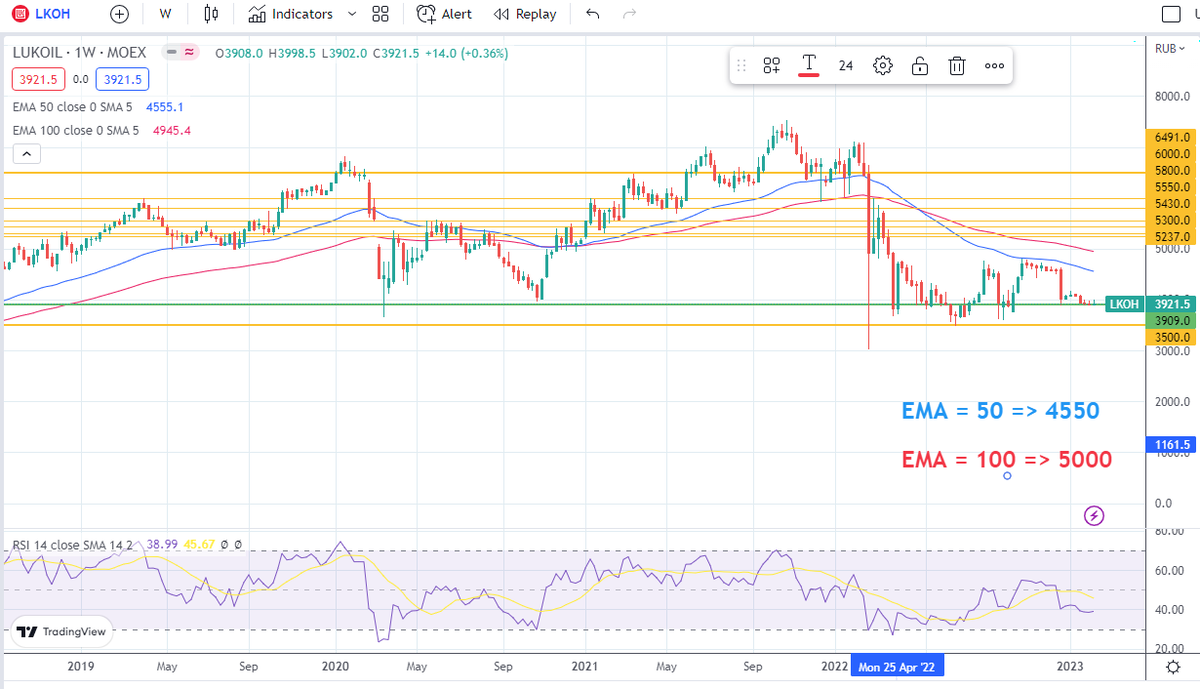Click the Mon 25 Apr '22 timeline marker
The height and width of the screenshot is (689, 1200).
pos(897,665)
